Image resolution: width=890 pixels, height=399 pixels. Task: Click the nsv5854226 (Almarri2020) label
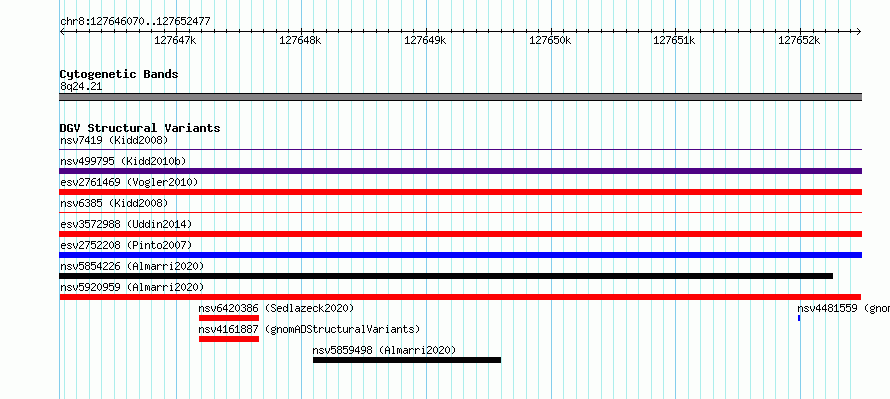[132, 266]
